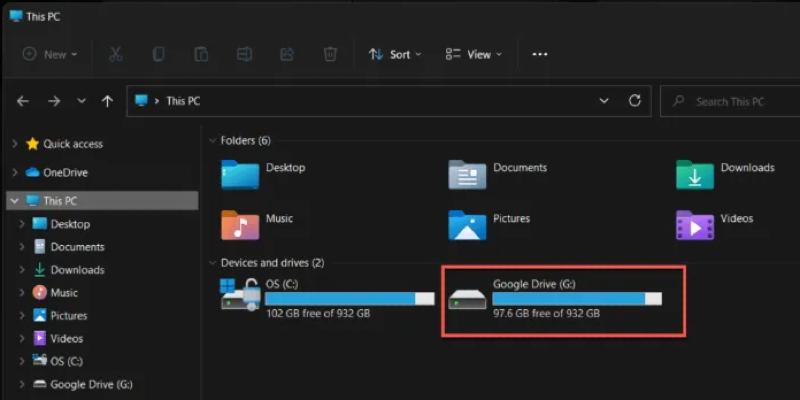Open the View dropdown menu

474,54
